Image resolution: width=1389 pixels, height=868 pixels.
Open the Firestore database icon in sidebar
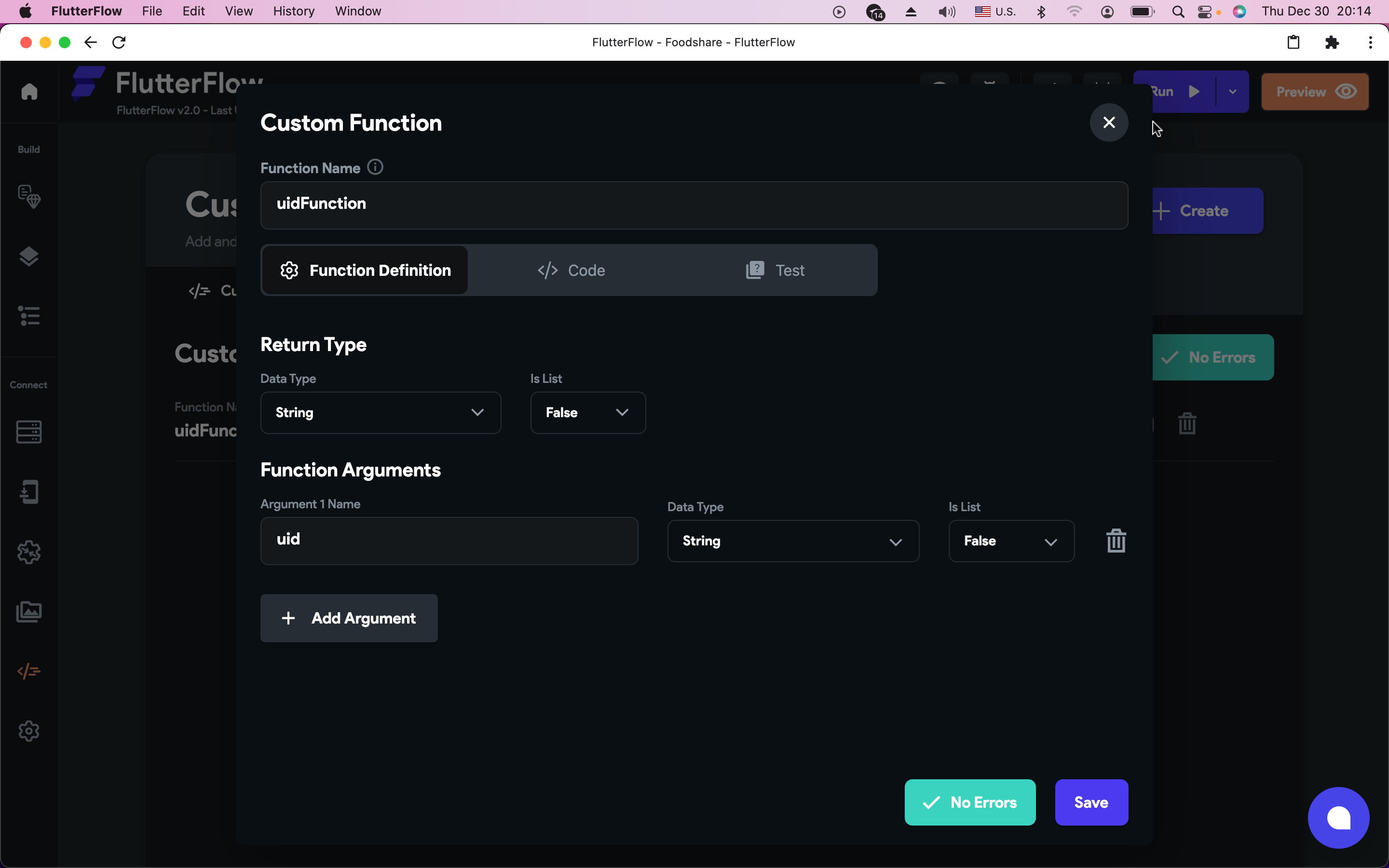coord(29,432)
